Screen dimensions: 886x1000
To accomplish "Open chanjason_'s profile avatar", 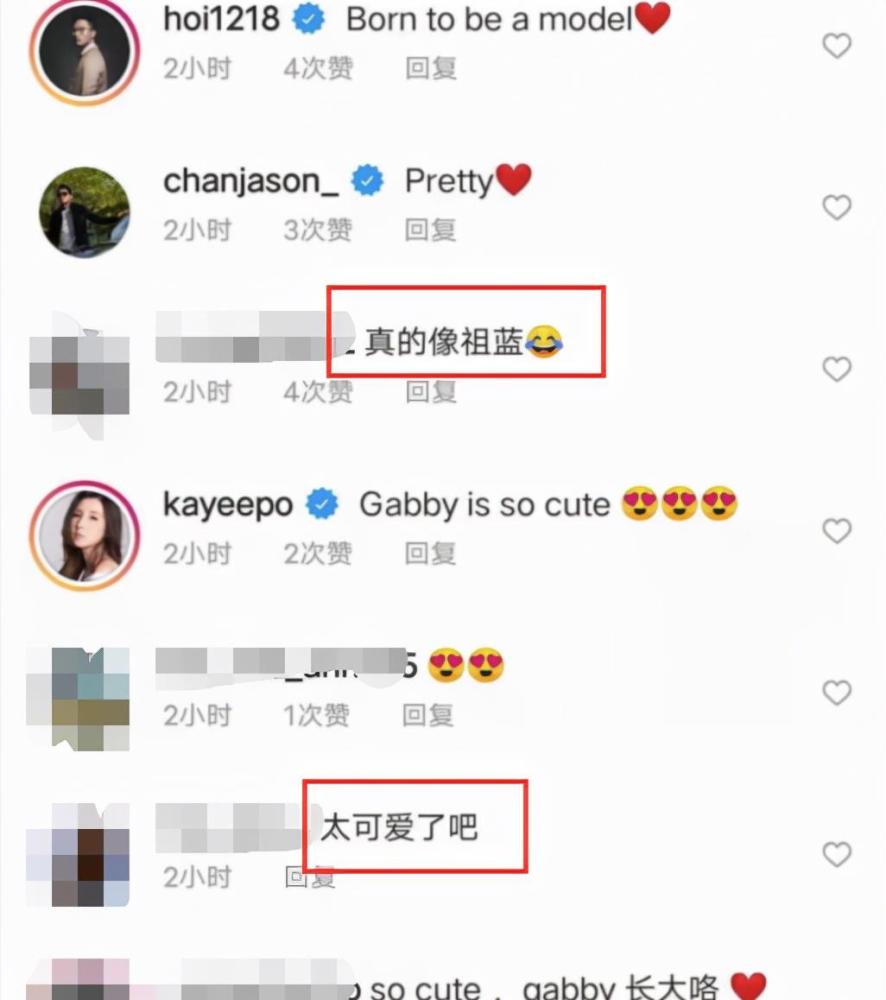I will tap(84, 212).
